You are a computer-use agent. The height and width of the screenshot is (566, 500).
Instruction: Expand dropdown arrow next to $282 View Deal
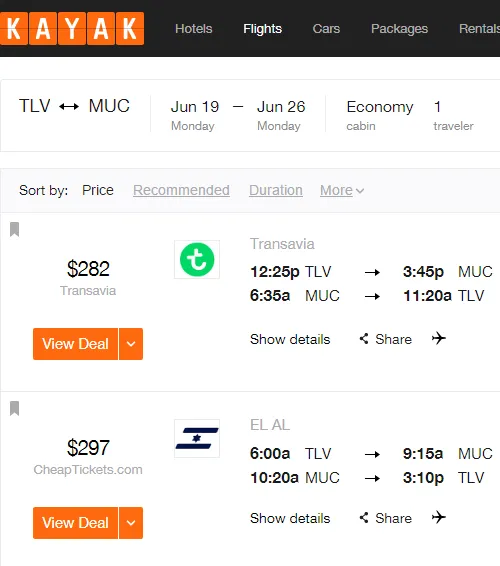131,344
